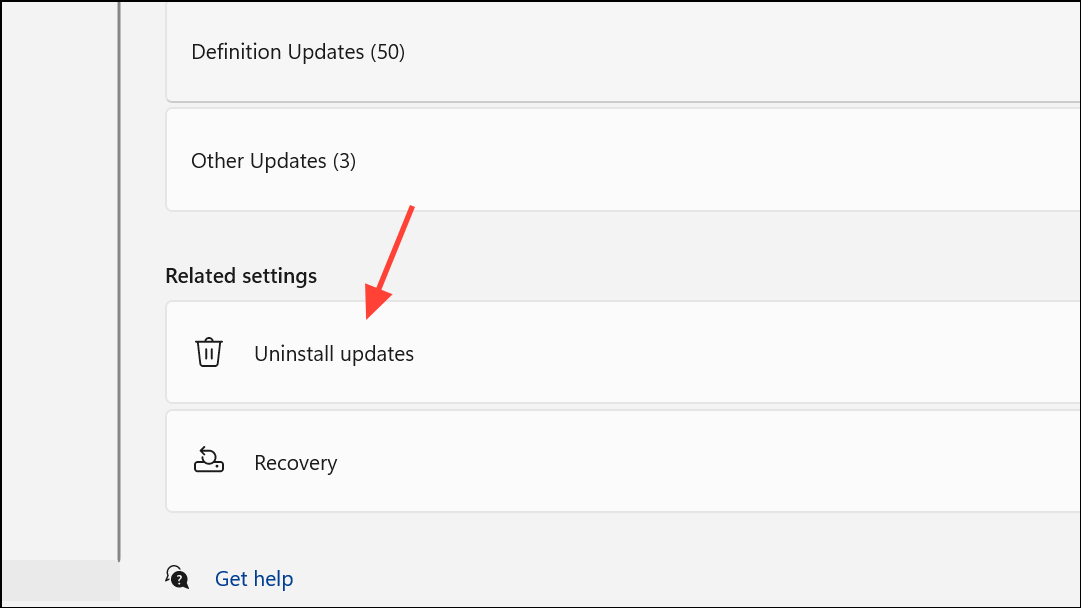Click the Related settings heading
The width and height of the screenshot is (1081, 608).
click(x=241, y=276)
